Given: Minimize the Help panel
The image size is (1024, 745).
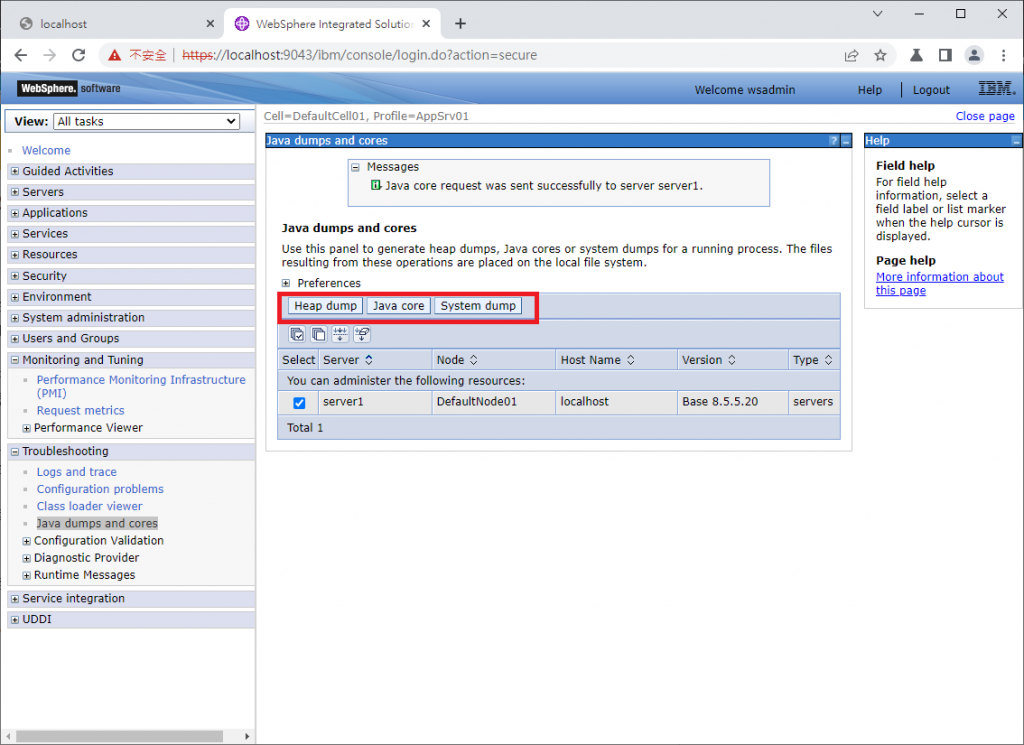Looking at the screenshot, I should coord(1016,141).
